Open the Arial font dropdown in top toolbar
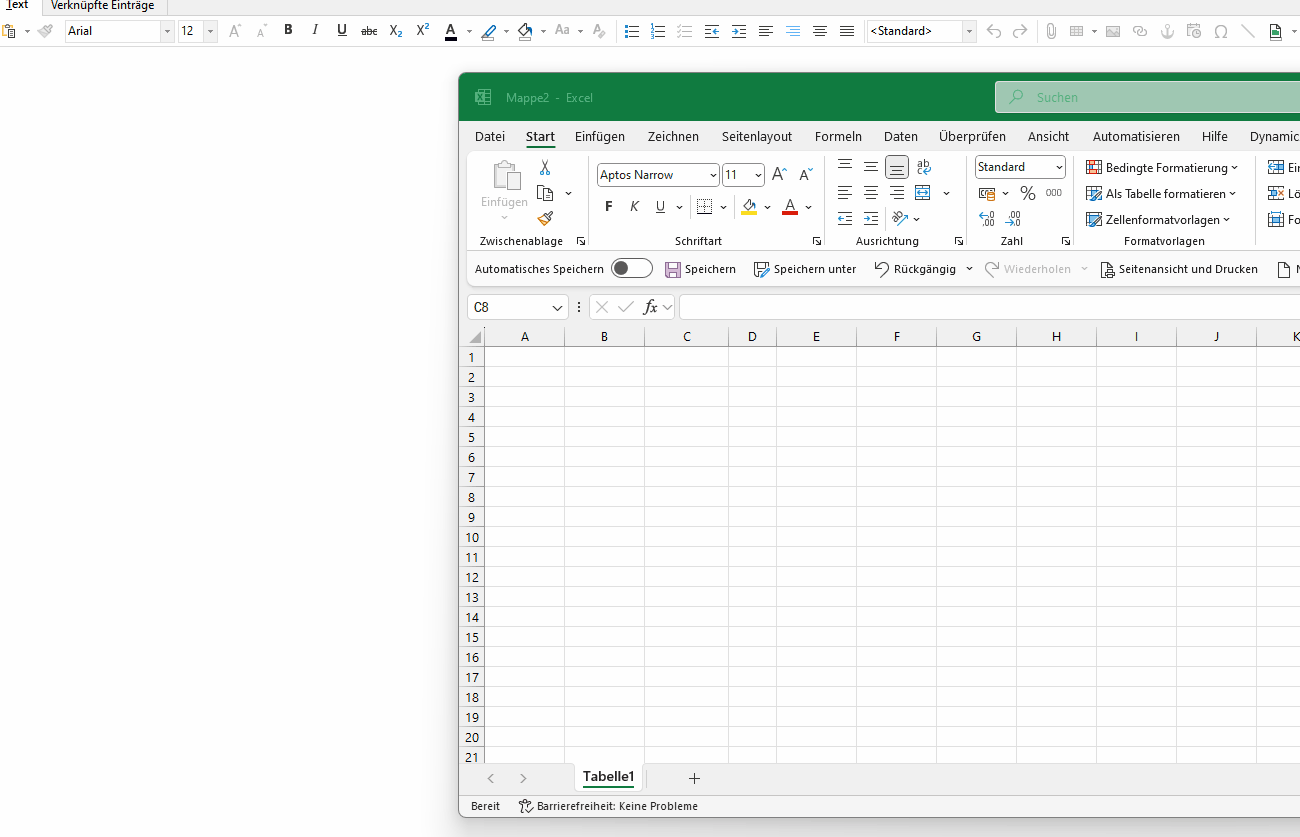The image size is (1300, 837). (167, 31)
